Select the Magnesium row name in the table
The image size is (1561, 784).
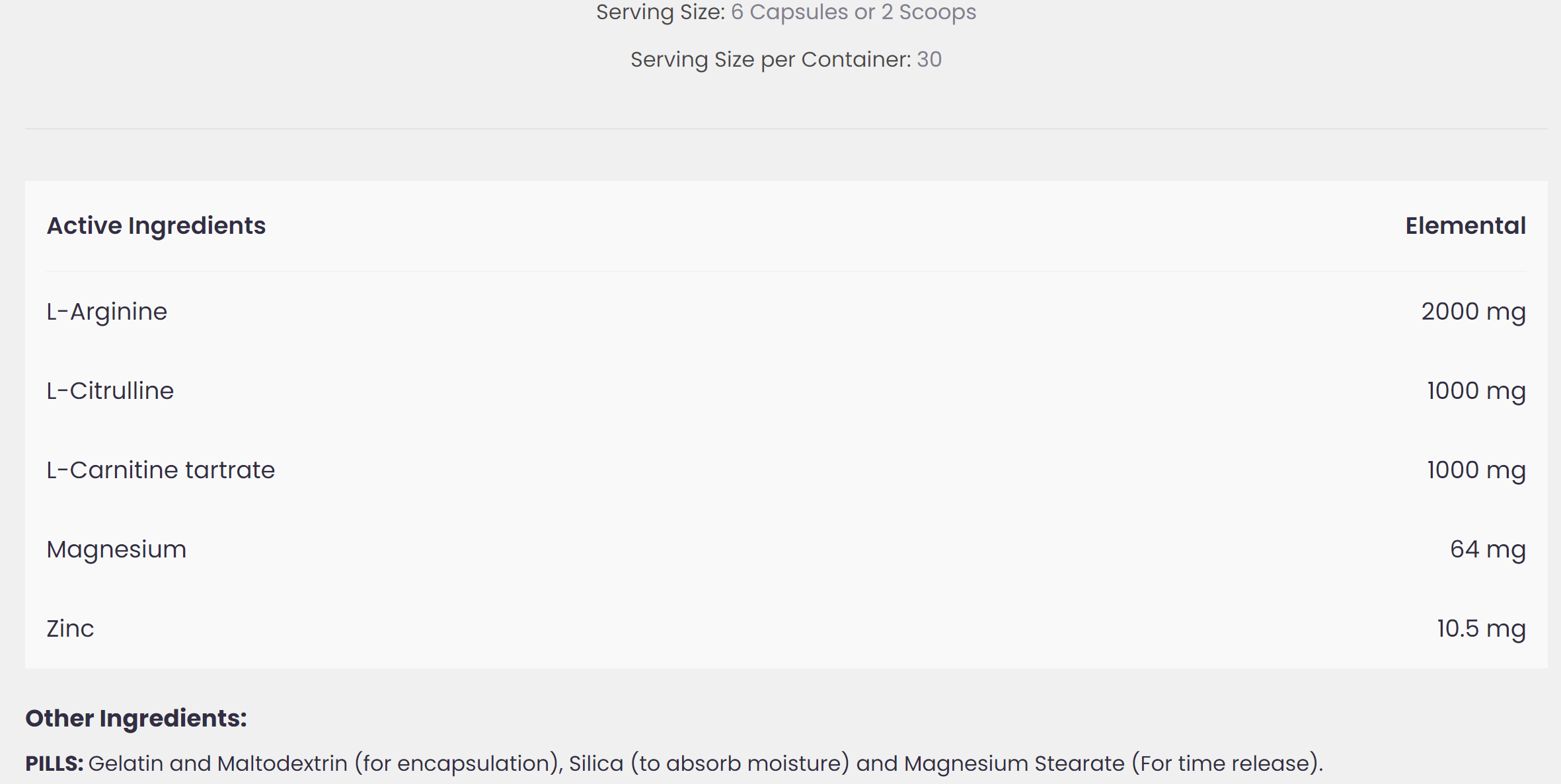(116, 550)
